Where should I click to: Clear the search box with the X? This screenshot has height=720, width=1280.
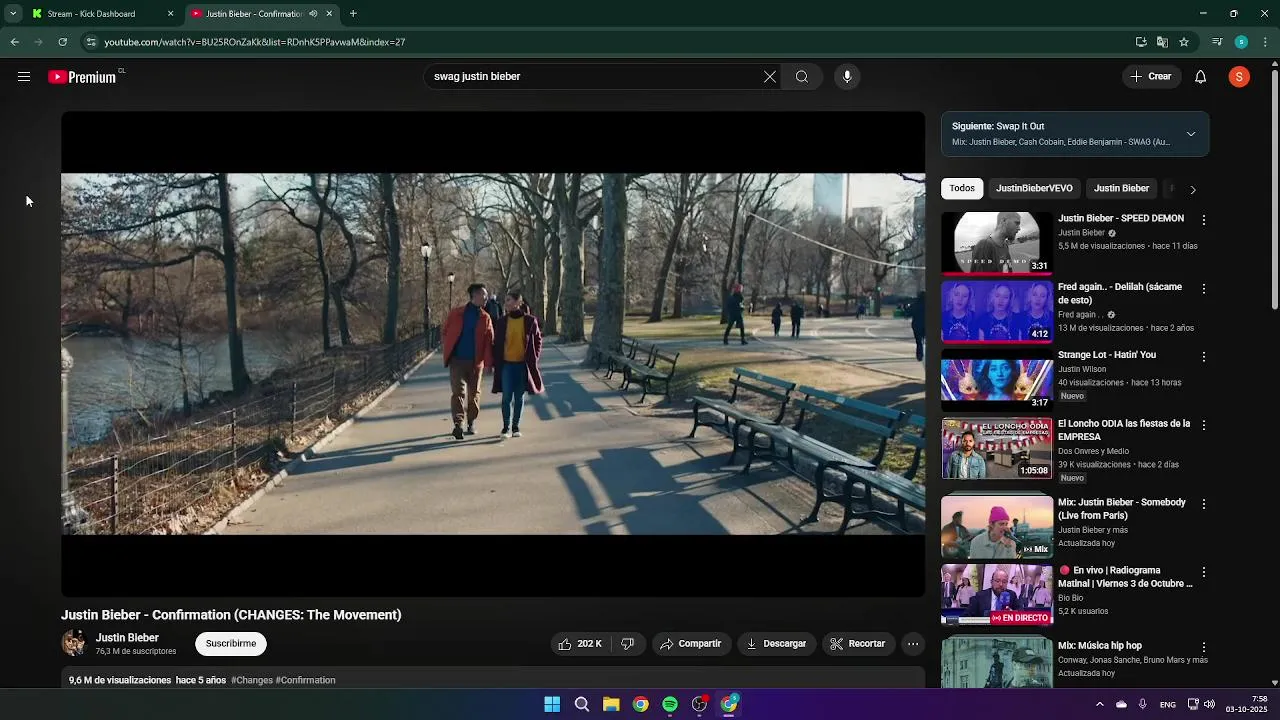coord(770,77)
